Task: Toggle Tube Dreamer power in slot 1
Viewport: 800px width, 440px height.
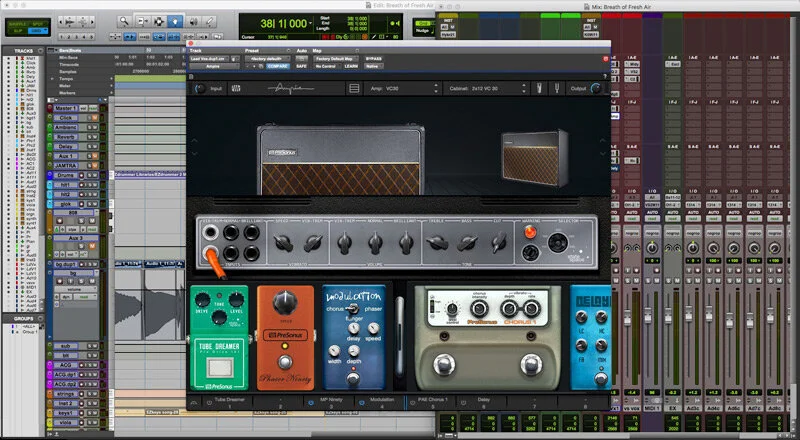Action: click(x=209, y=403)
